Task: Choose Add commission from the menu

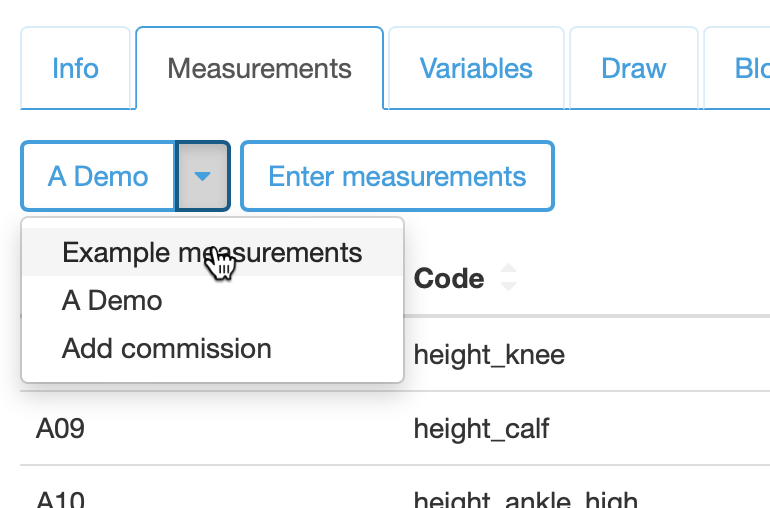Action: [x=167, y=348]
